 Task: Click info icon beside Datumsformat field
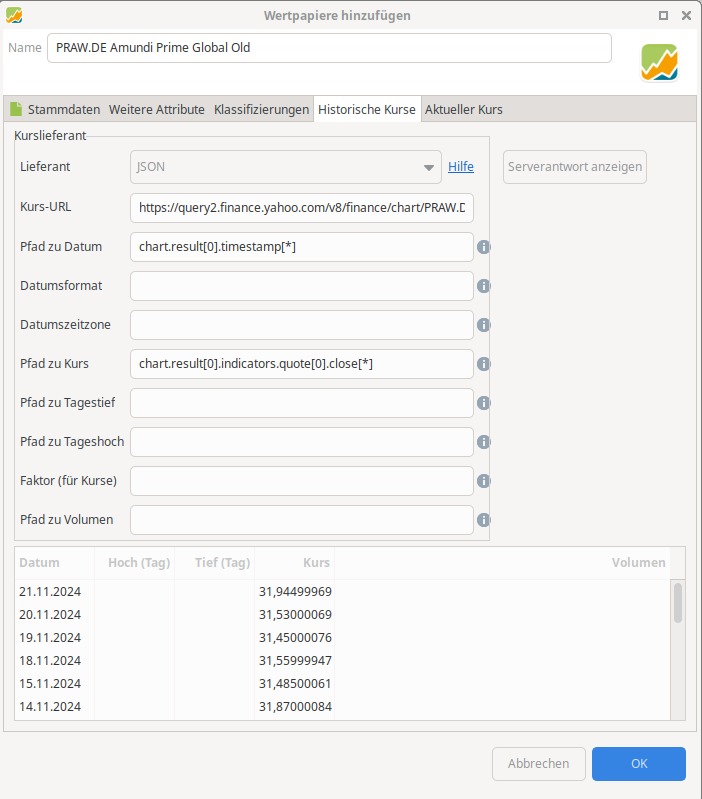(x=483, y=286)
